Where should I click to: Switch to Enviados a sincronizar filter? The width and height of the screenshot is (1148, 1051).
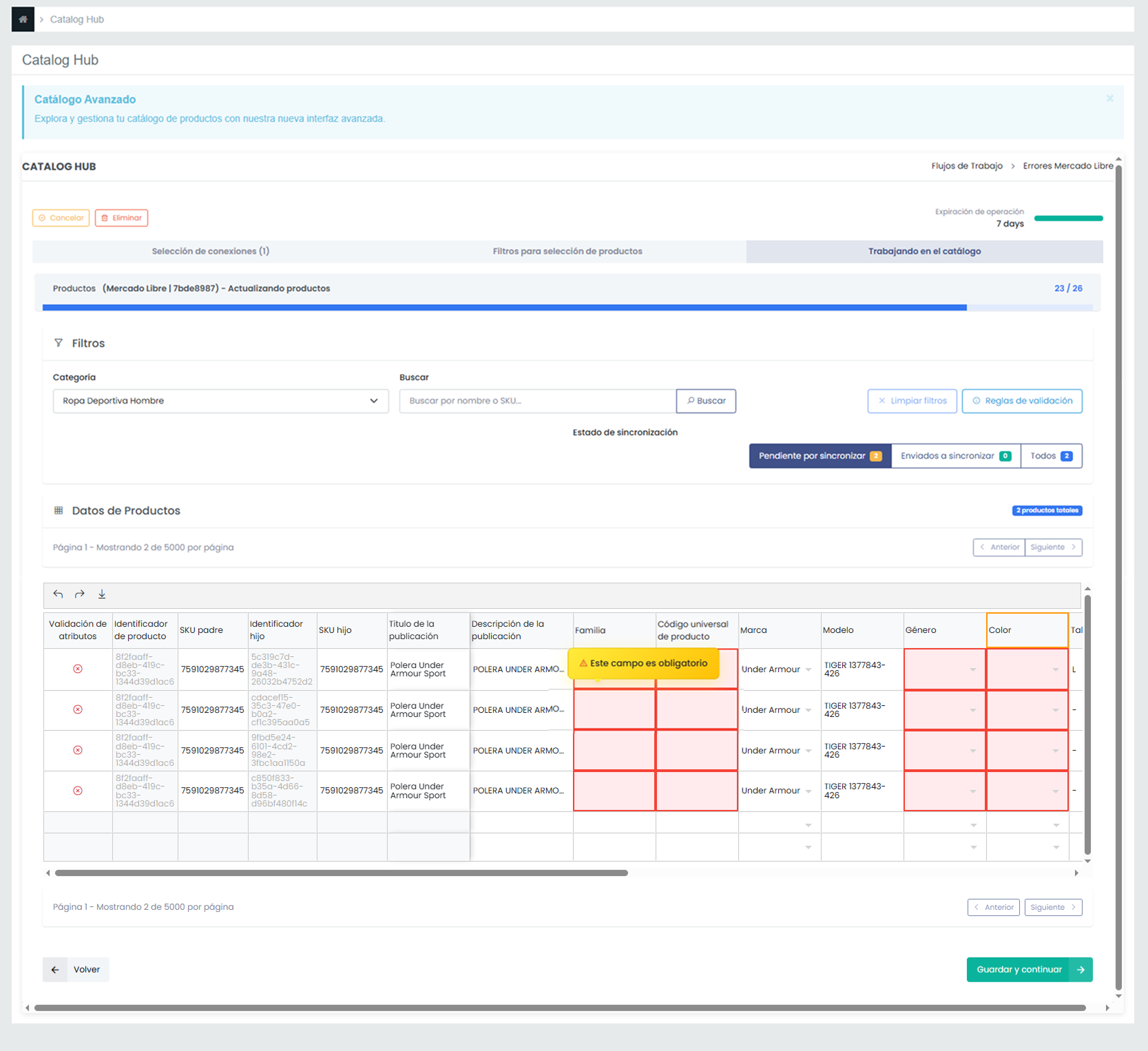955,456
